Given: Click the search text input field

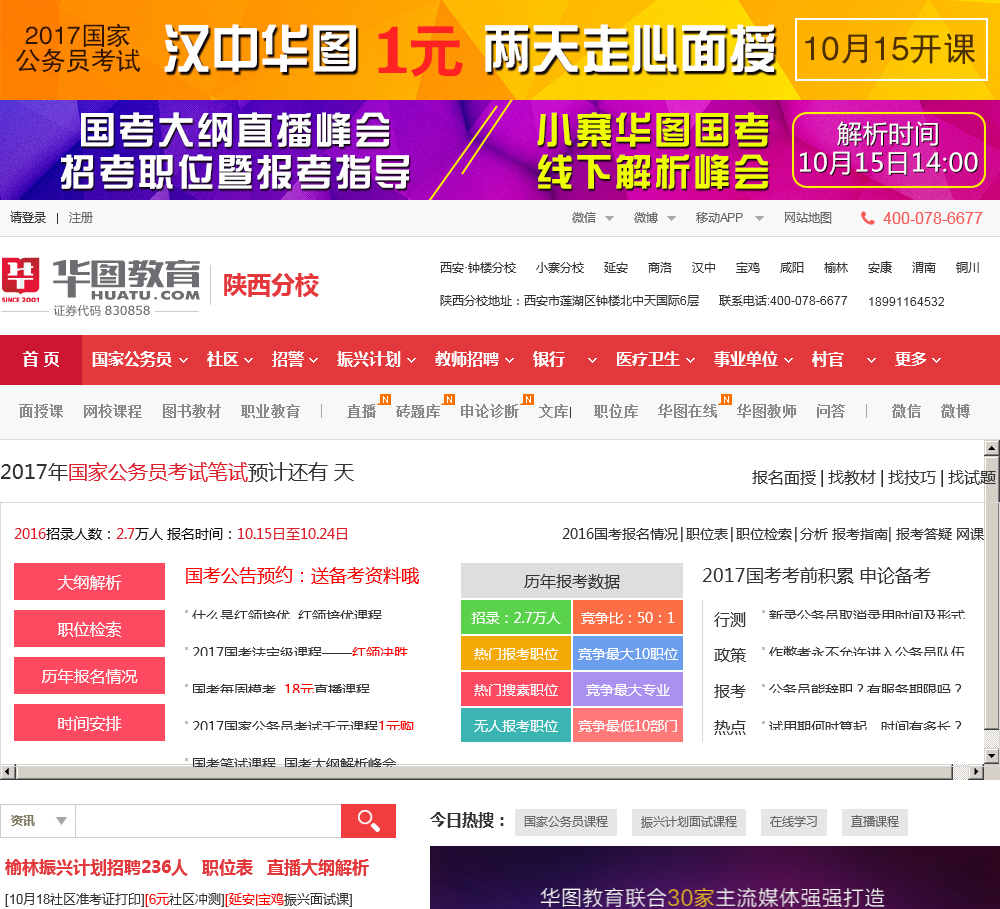Looking at the screenshot, I should [x=208, y=820].
